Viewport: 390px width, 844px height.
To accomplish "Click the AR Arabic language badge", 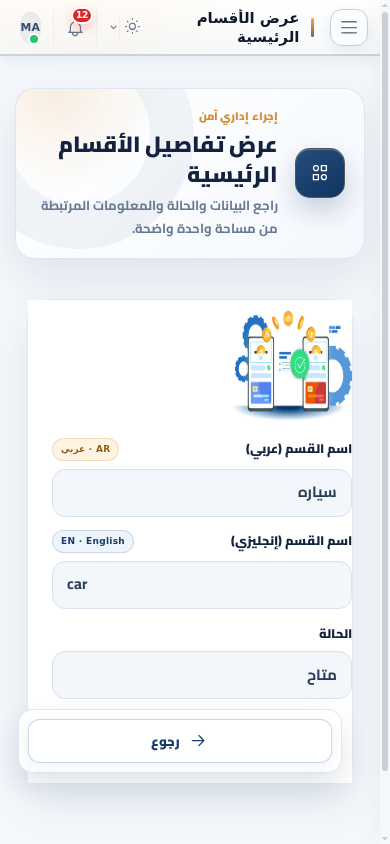I will pyautogui.click(x=86, y=449).
